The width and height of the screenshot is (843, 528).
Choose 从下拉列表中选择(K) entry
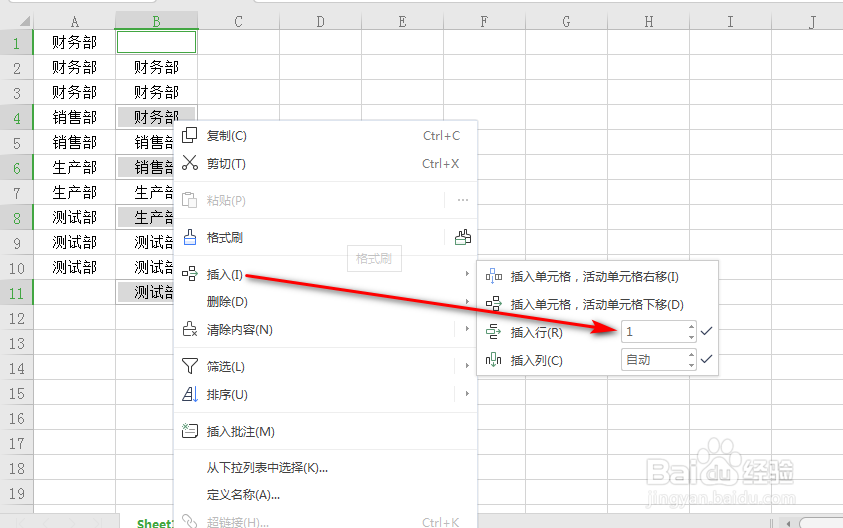326,468
